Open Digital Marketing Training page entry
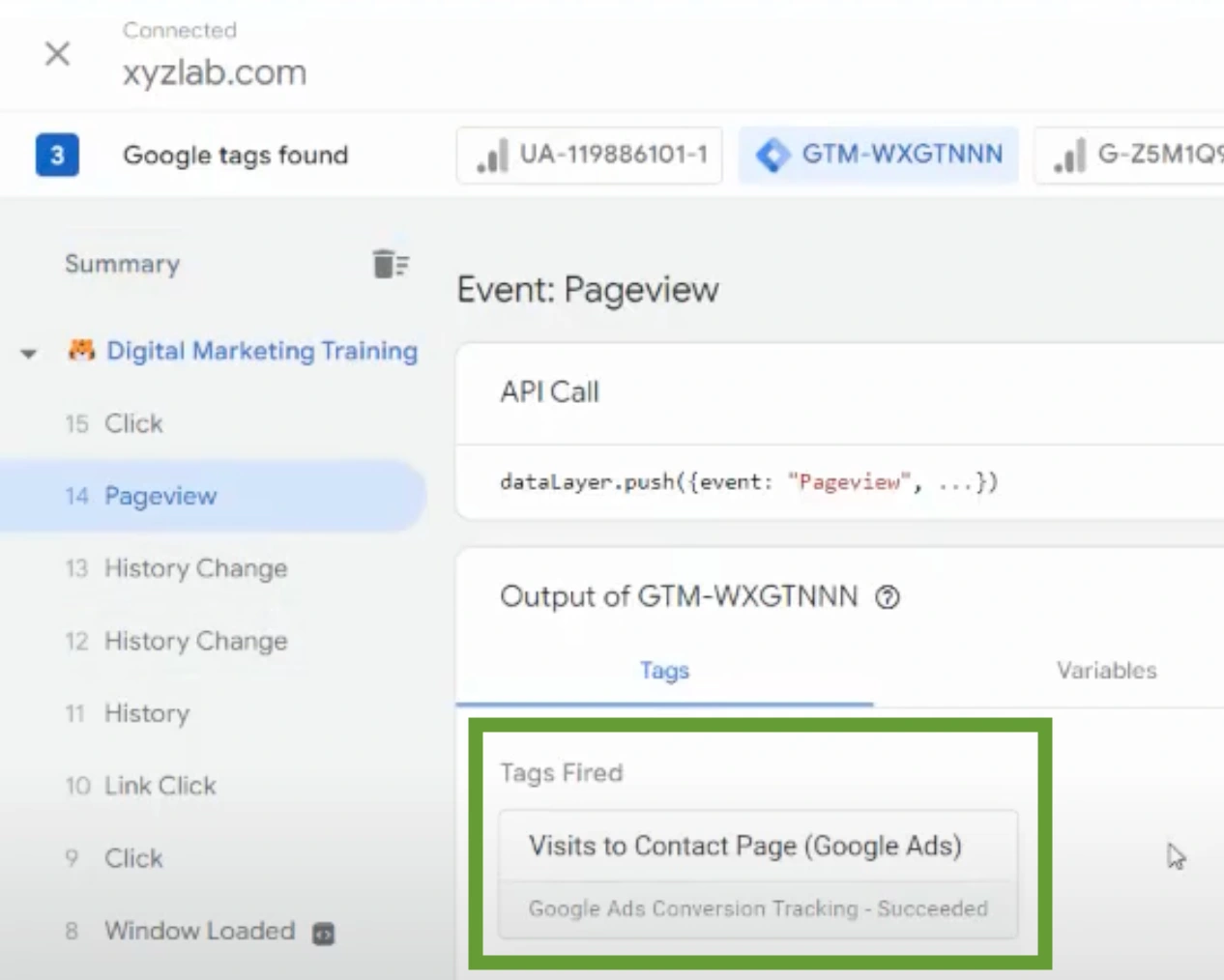1224x980 pixels. coord(262,351)
